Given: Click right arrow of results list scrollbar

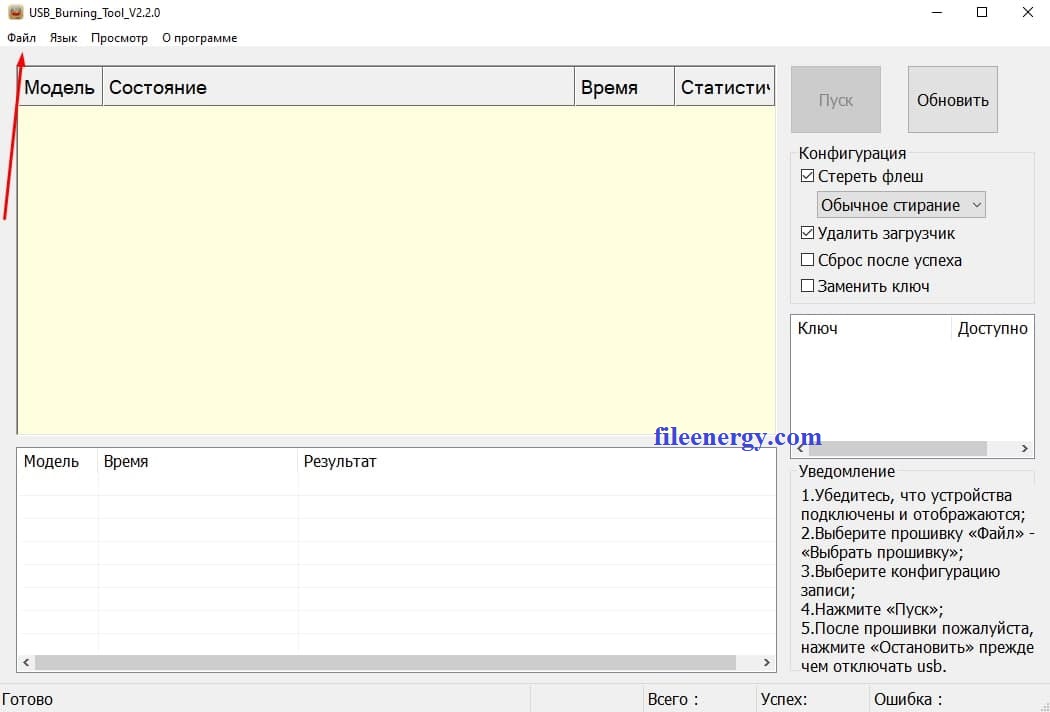Looking at the screenshot, I should point(767,662).
